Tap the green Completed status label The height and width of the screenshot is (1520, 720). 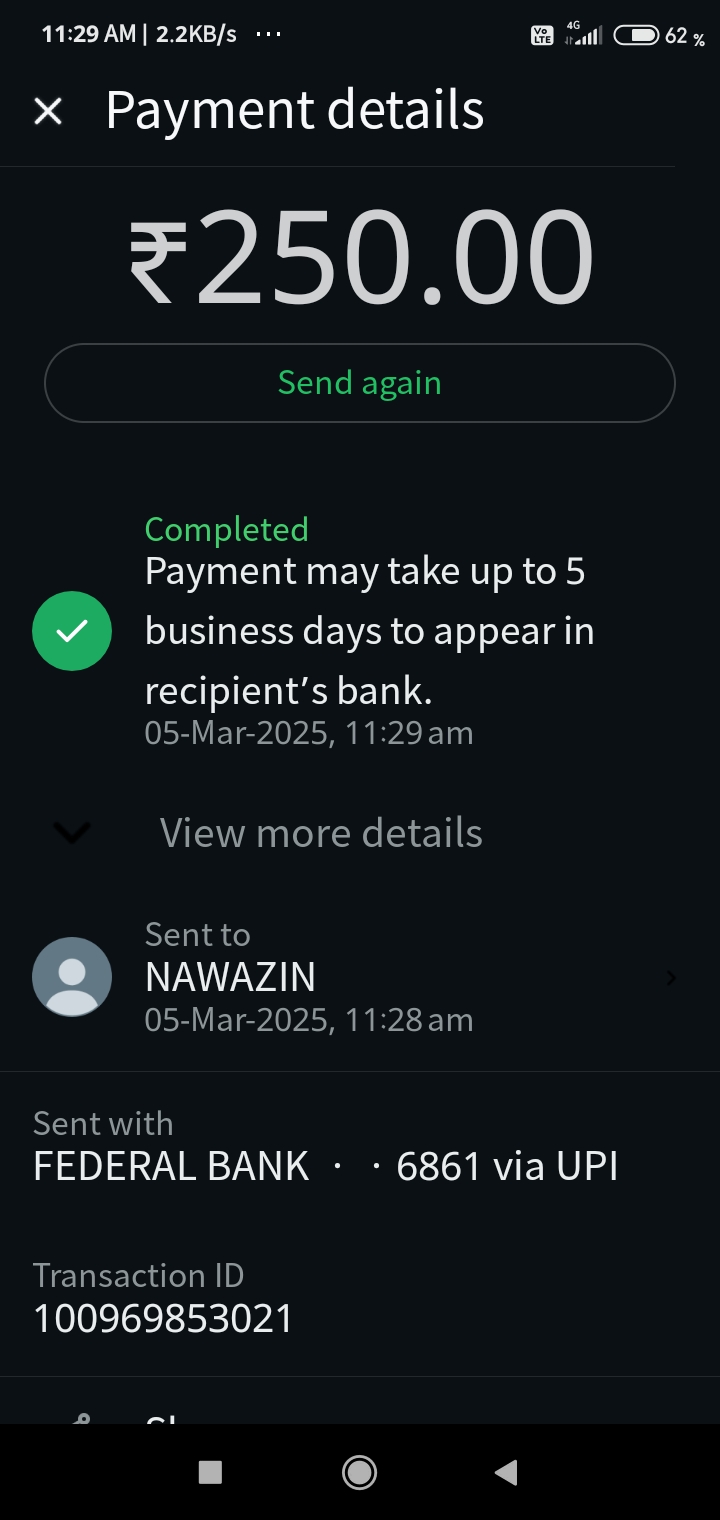tap(226, 529)
